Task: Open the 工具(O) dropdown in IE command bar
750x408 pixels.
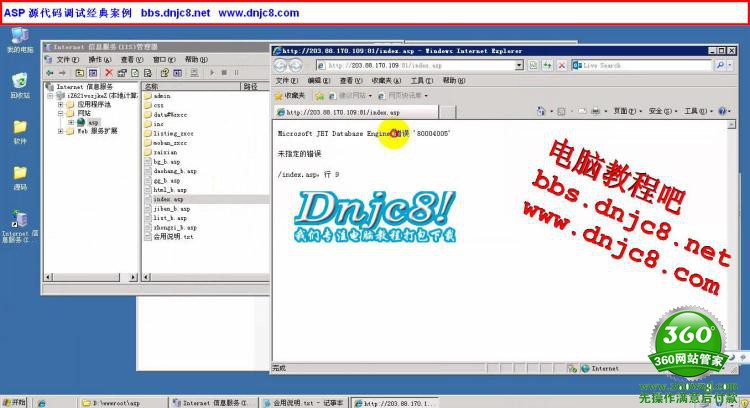Action: (698, 111)
